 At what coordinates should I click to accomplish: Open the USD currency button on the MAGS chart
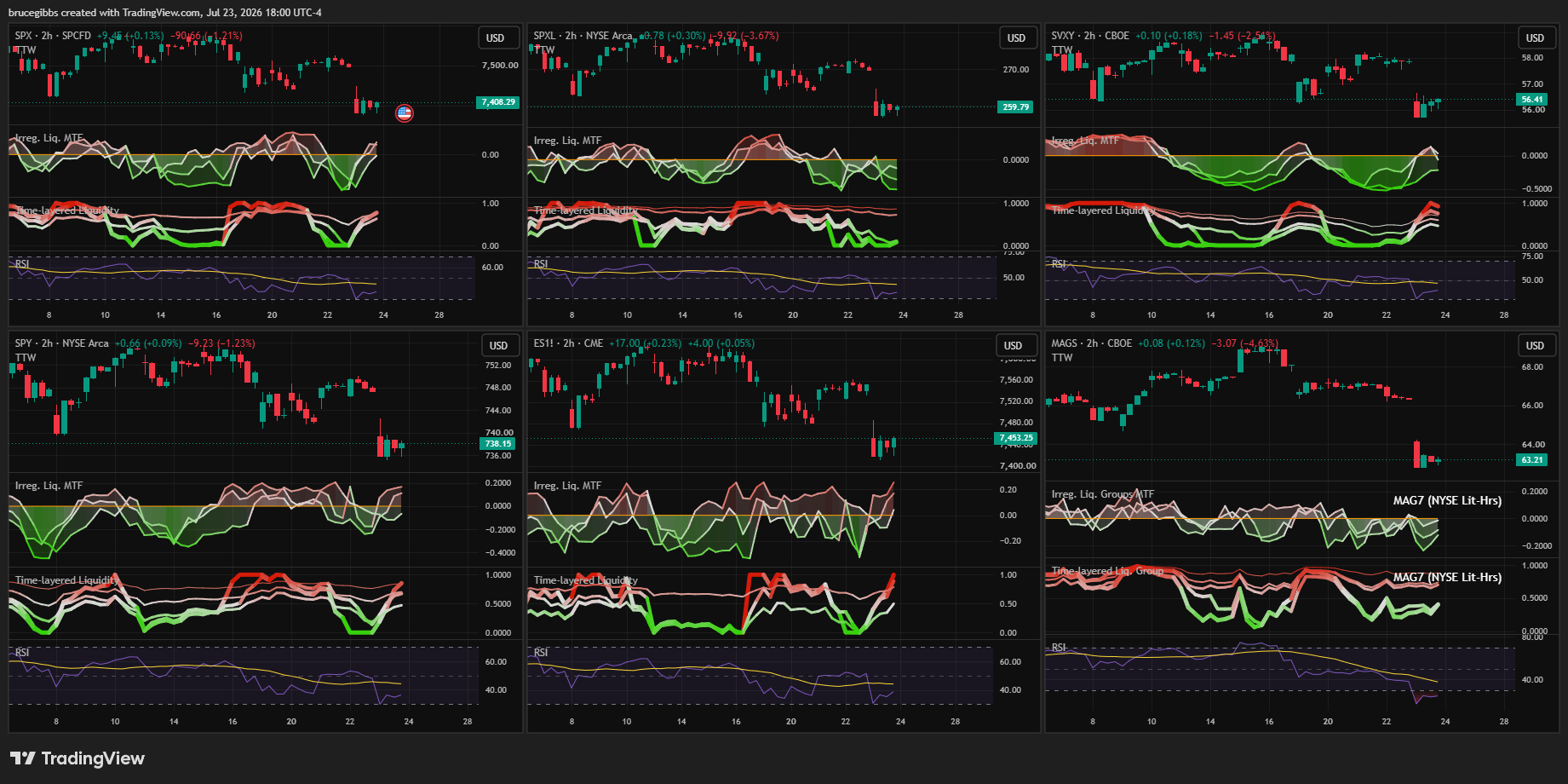[x=1536, y=346]
